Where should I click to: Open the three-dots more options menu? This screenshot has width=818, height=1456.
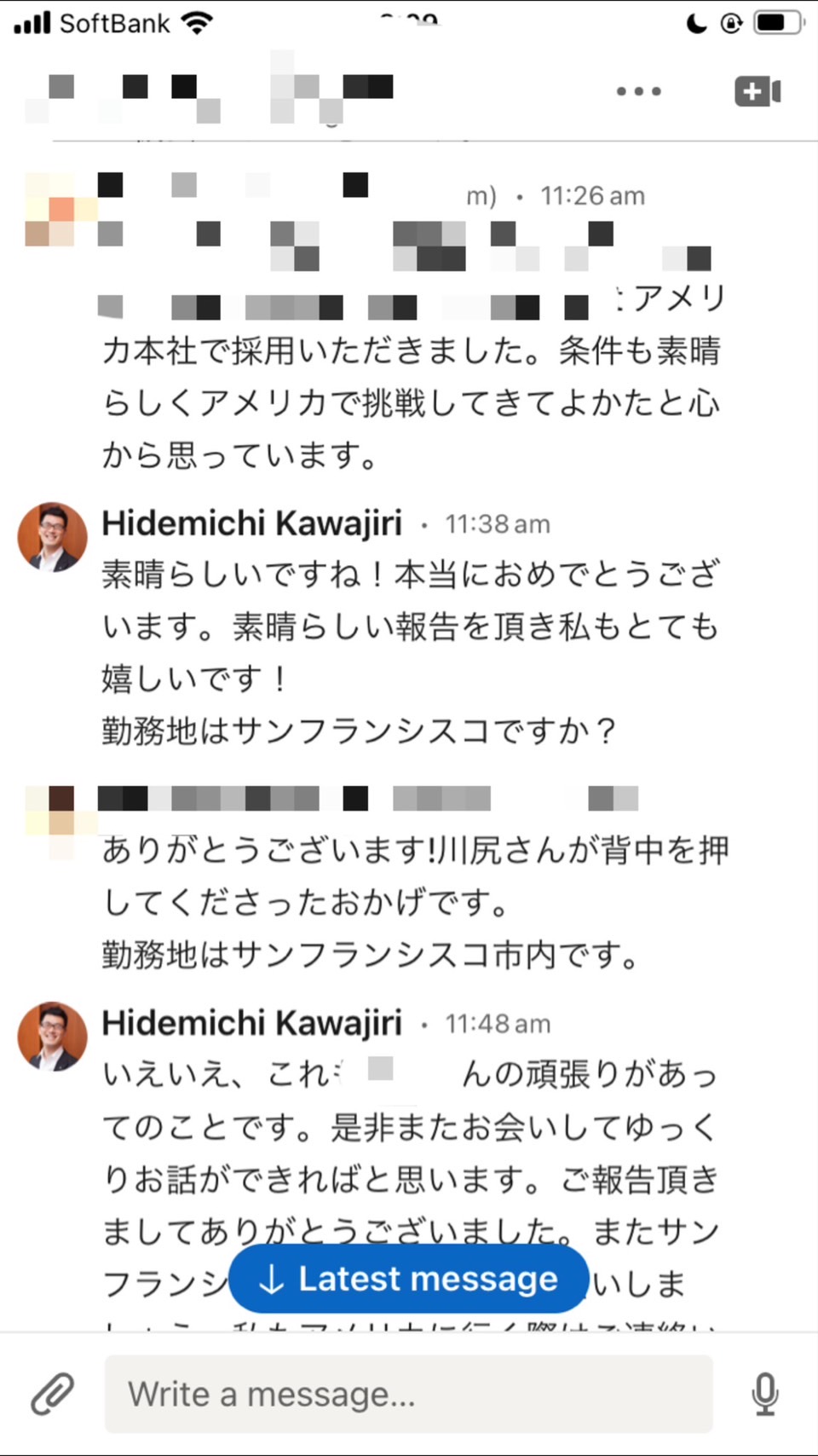coord(638,91)
